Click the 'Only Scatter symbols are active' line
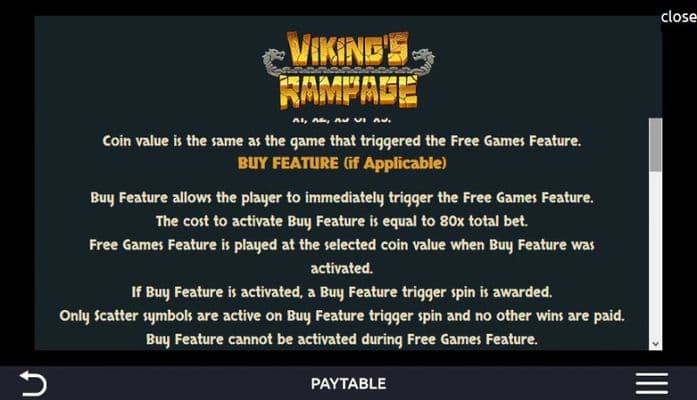Image resolution: width=697 pixels, height=400 pixels. [341, 316]
